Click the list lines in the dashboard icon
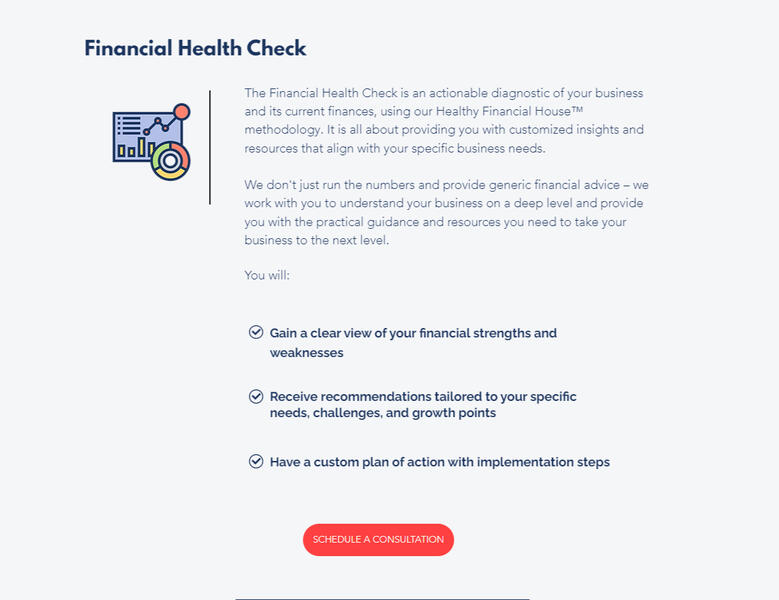 (x=128, y=125)
